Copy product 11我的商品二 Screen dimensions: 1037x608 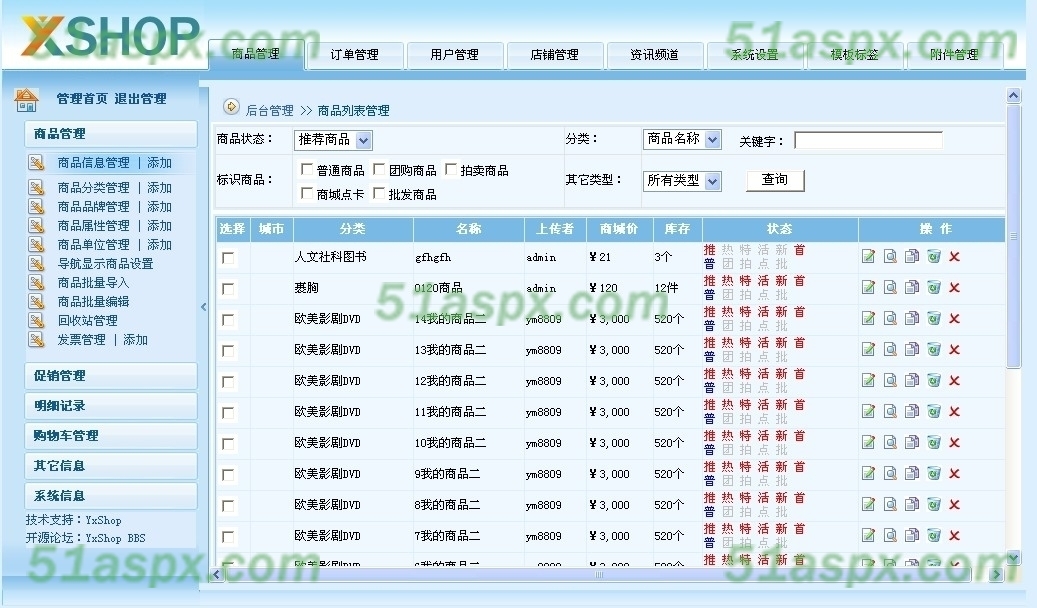912,412
